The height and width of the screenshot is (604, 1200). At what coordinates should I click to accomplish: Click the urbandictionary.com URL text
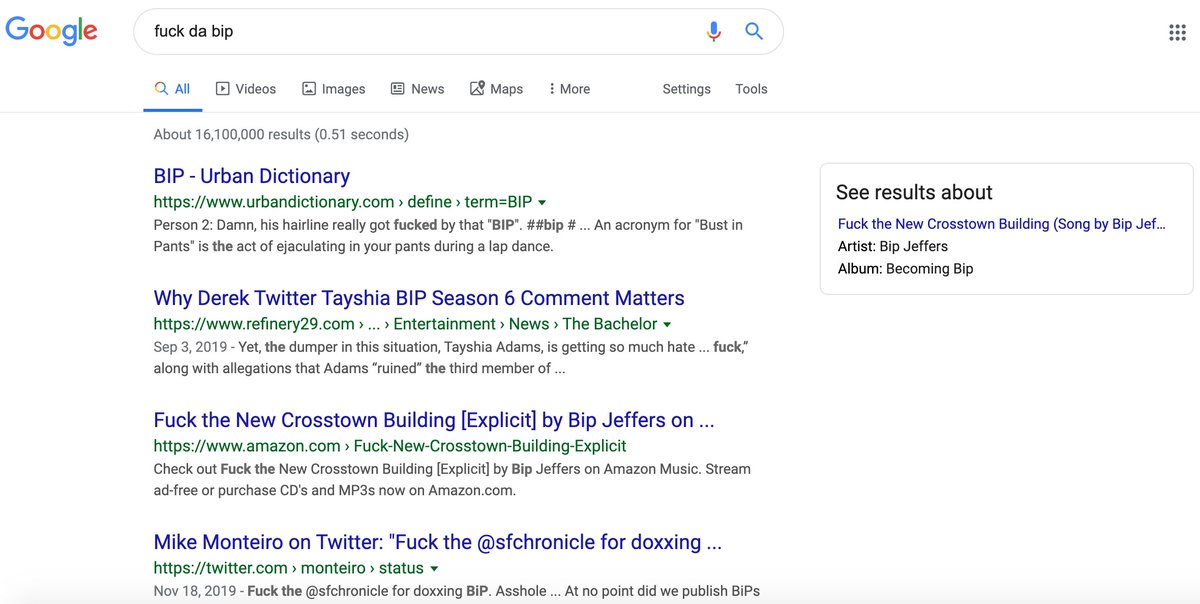(x=343, y=202)
